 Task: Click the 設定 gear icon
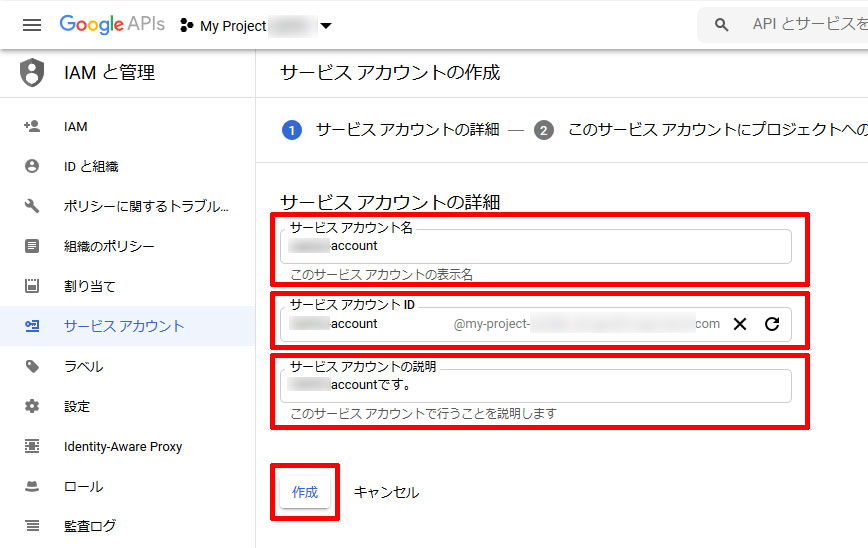click(x=32, y=406)
